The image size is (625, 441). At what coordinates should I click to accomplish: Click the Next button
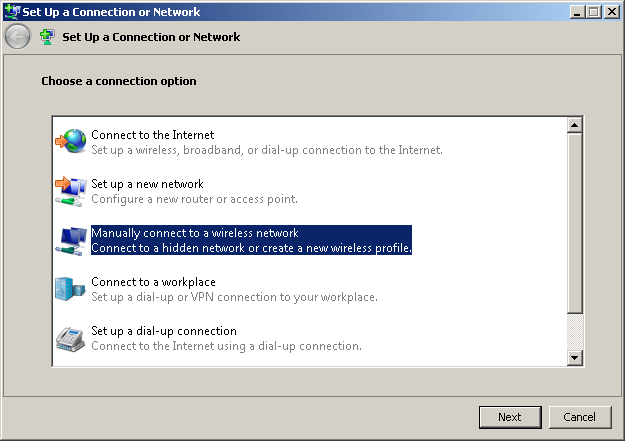pyautogui.click(x=510, y=417)
